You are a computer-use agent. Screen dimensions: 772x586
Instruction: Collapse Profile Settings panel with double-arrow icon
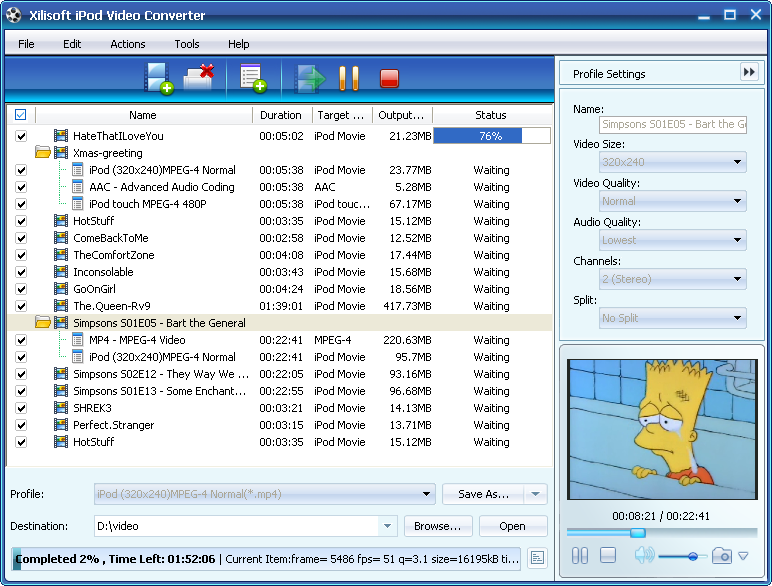coord(749,72)
